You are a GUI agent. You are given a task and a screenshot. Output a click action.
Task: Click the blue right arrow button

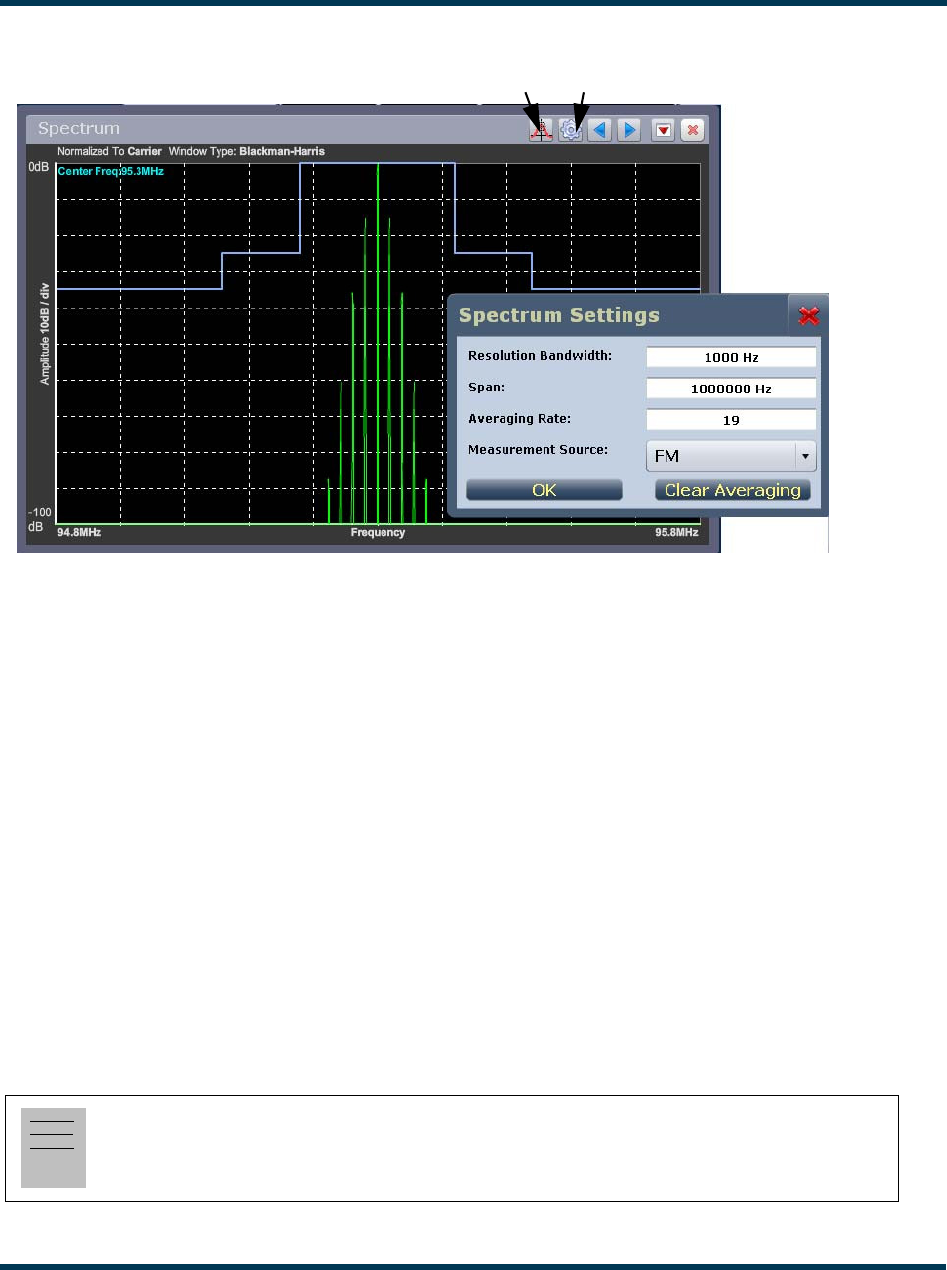point(629,130)
